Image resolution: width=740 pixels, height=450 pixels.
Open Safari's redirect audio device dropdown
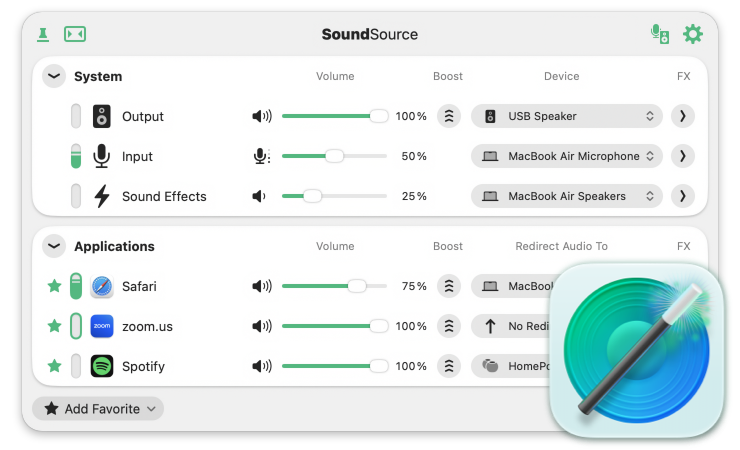pyautogui.click(x=512, y=286)
